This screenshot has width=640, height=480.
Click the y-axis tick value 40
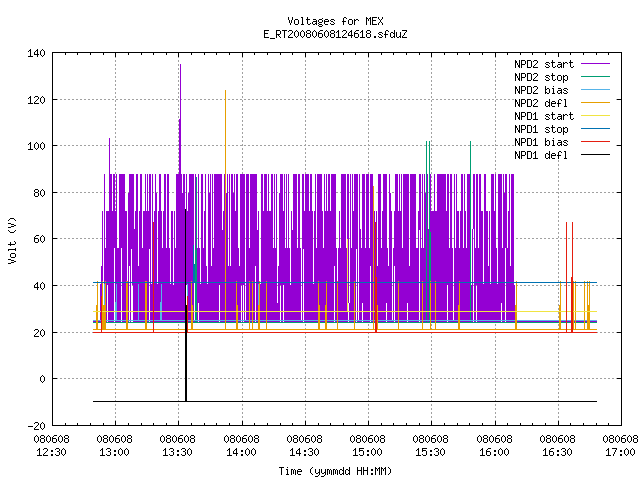(x=39, y=286)
